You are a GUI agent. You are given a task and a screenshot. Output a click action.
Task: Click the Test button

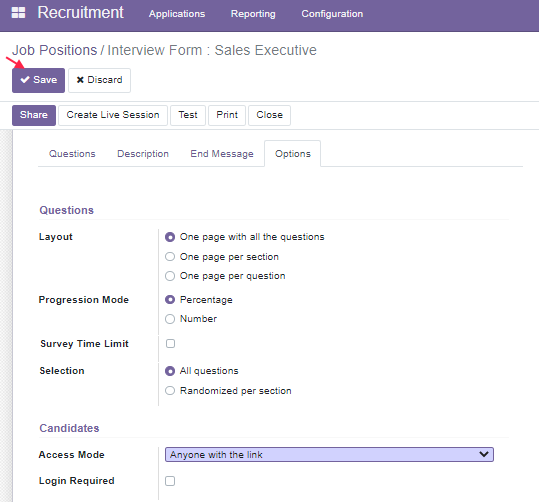[x=188, y=115]
